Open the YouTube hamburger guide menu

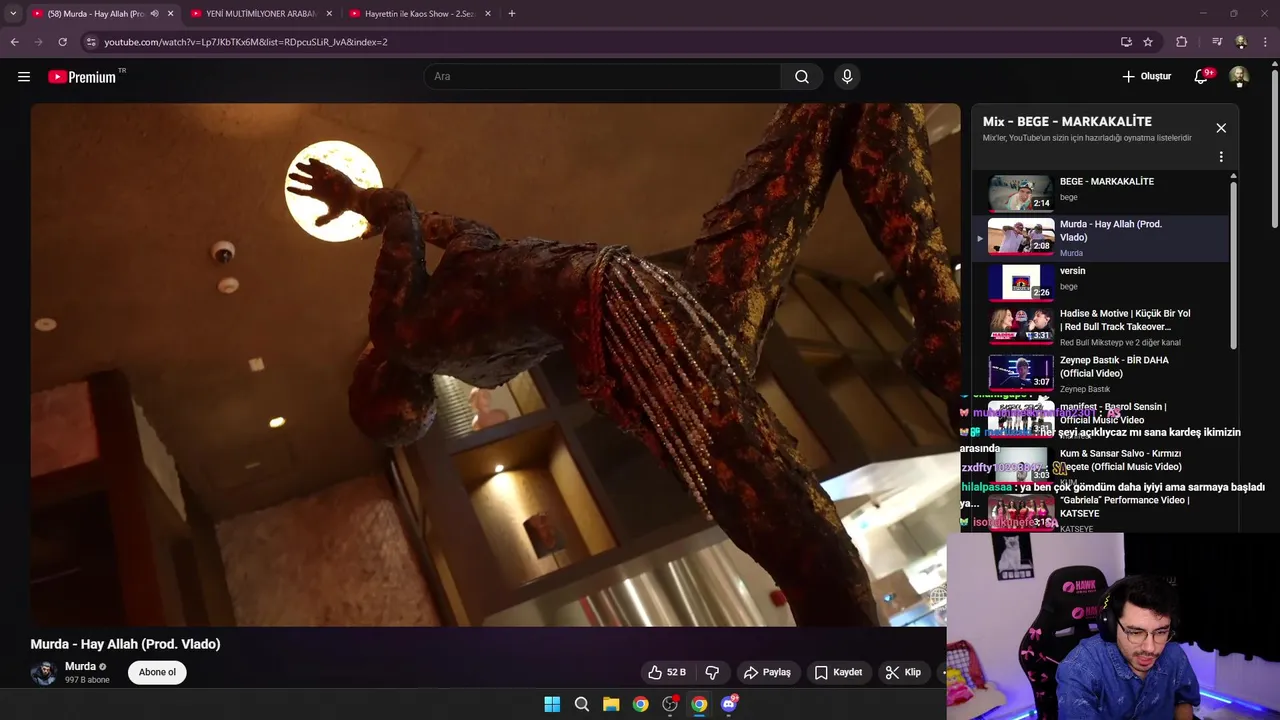click(24, 77)
